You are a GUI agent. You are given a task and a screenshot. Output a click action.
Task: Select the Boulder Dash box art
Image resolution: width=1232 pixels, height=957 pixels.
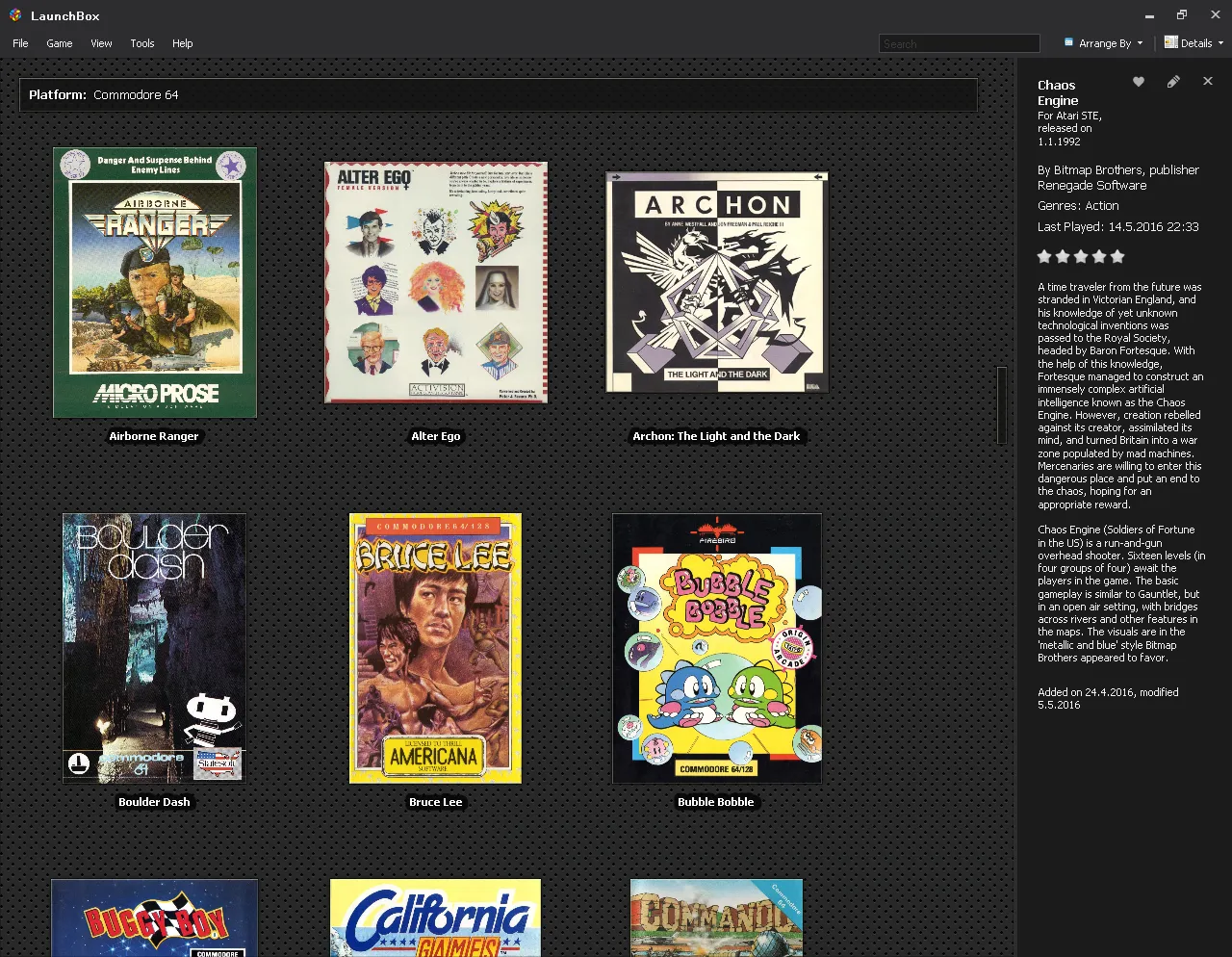click(x=154, y=648)
